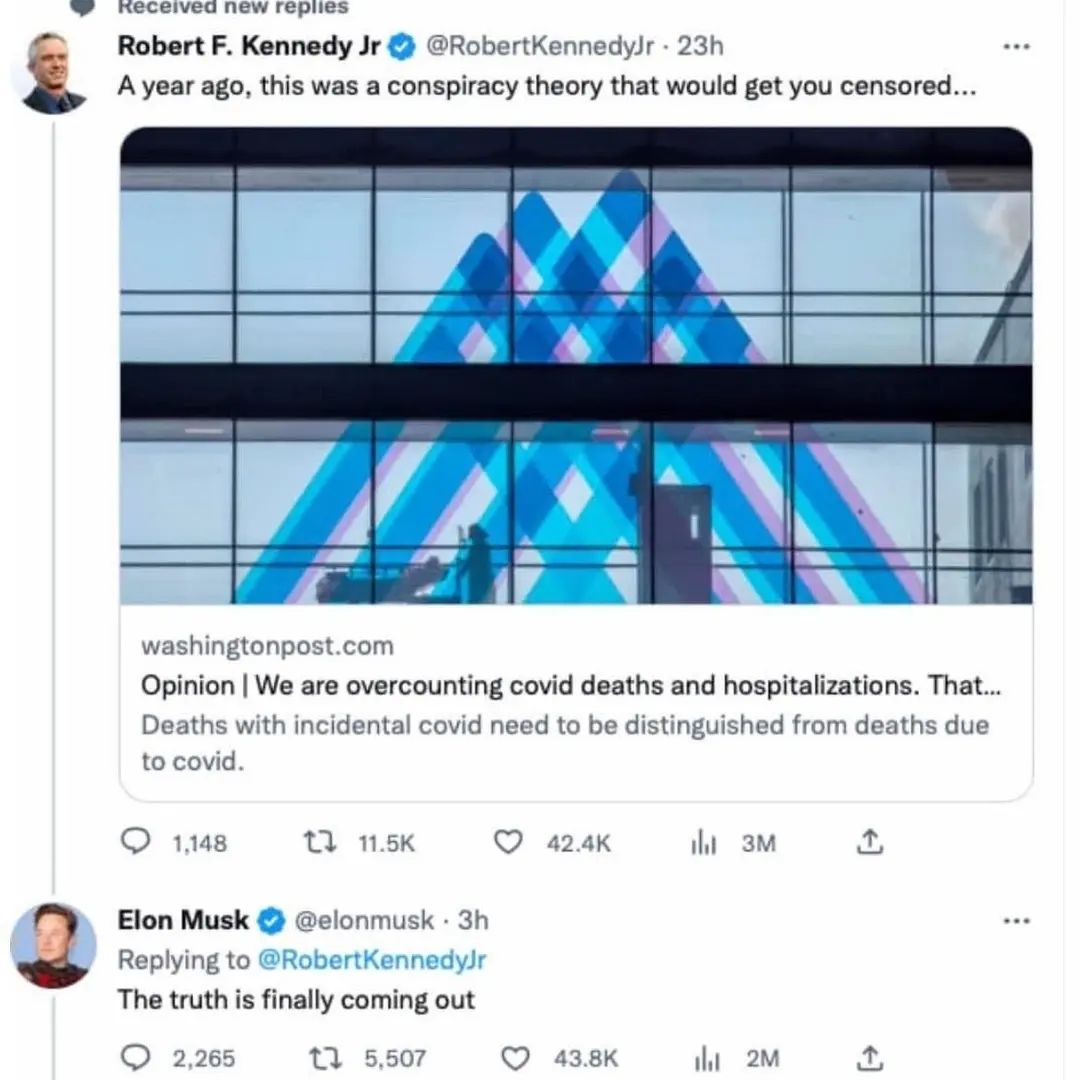This screenshot has height=1080, width=1080.
Task: Open more options on Elon Musk's reply
Action: point(1018,919)
